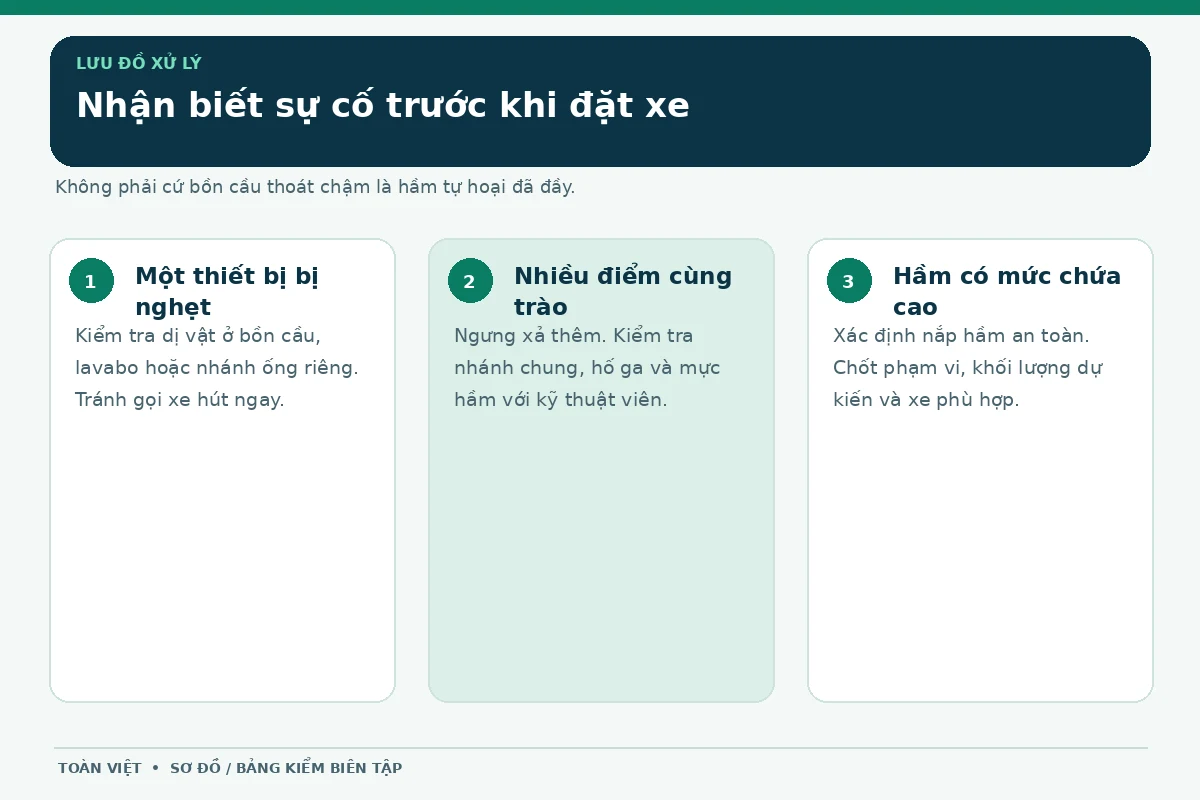Viewport: 1200px width, 800px height.
Task: Click the line 'nhánh chung, hố ga và mực'
Action: click(x=587, y=368)
